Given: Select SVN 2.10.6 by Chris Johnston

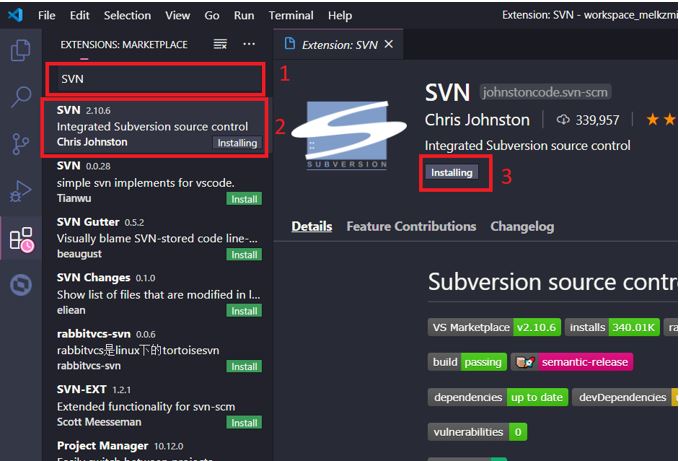Looking at the screenshot, I should tap(155, 127).
